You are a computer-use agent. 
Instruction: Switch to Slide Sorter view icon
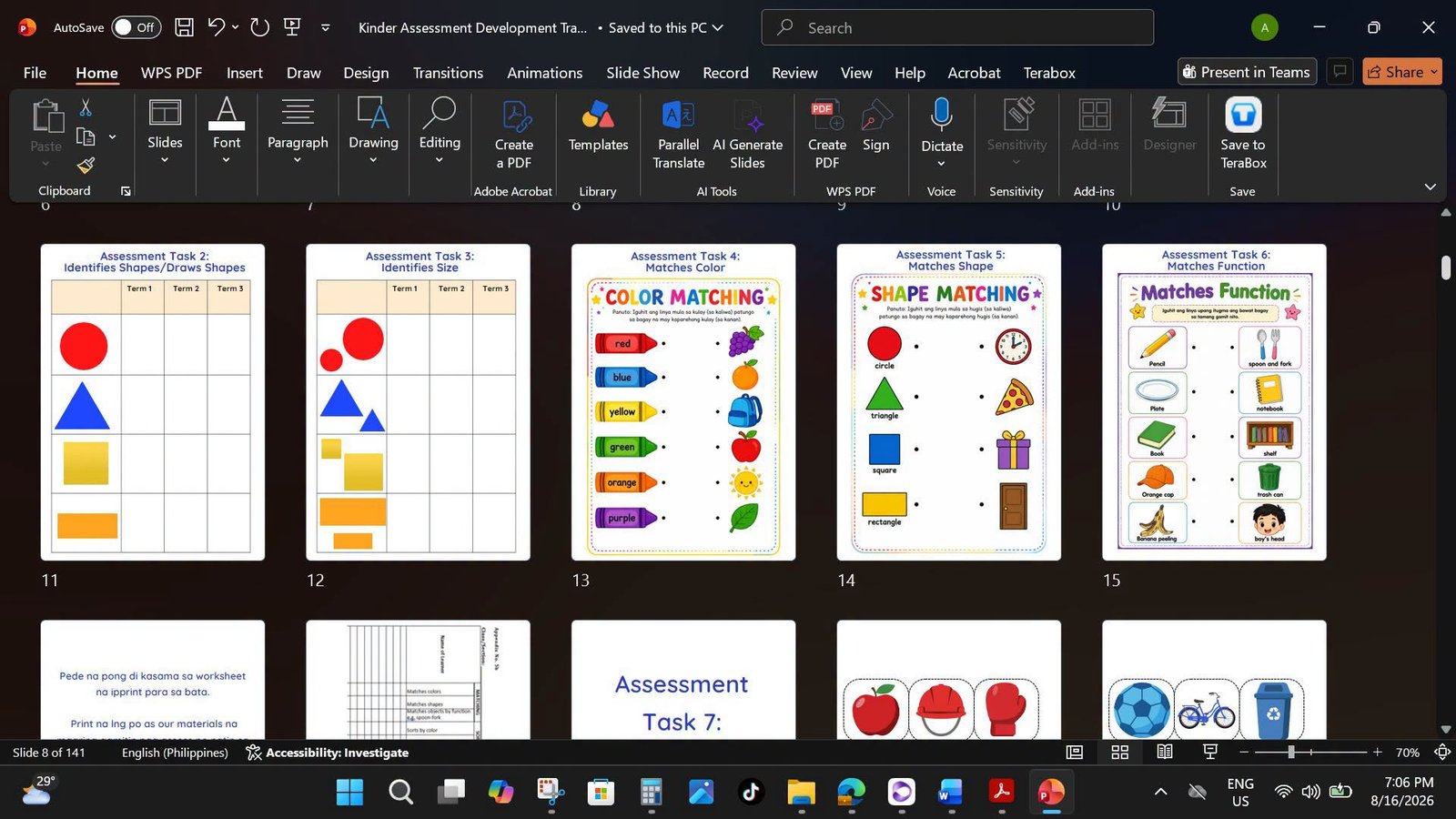pos(1120,753)
